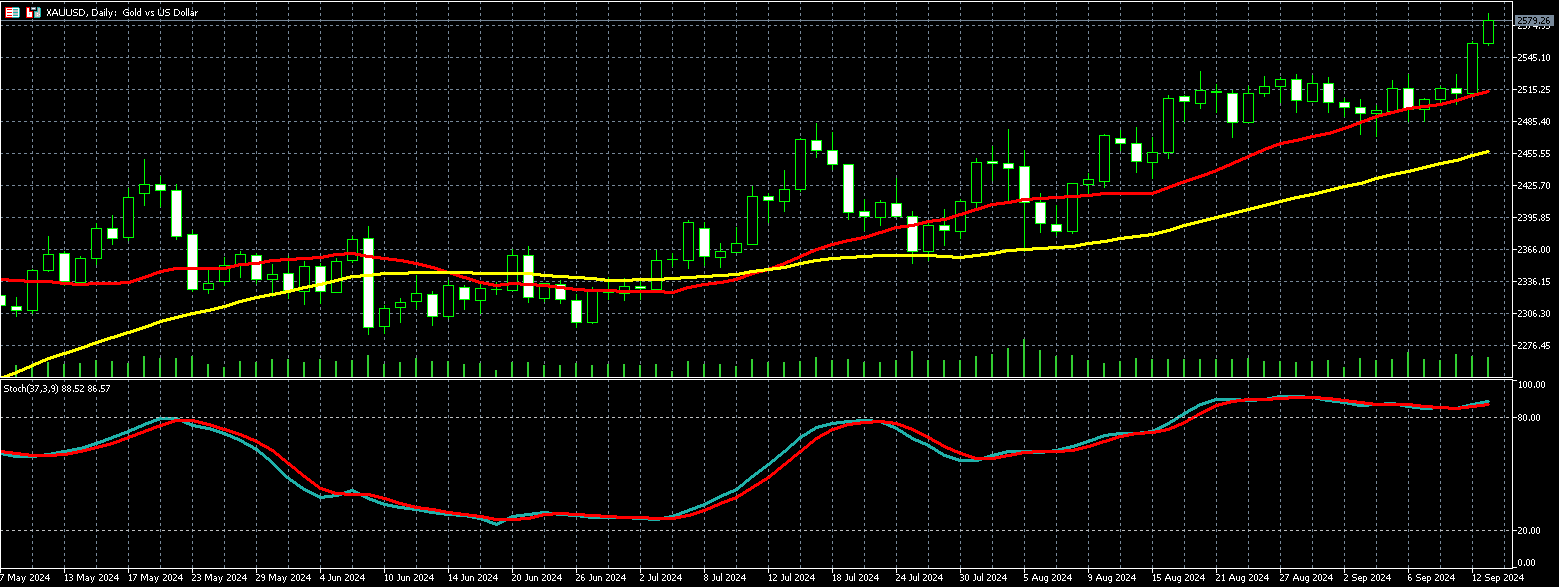Select the 2 Jul 2024 date marker
Image resolution: width=1559 pixels, height=587 pixels.
(x=661, y=578)
